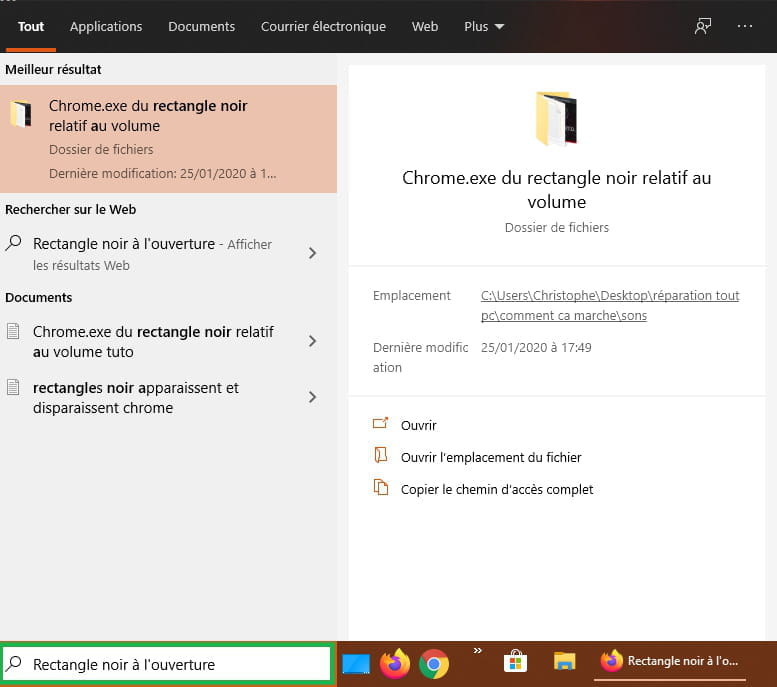Launch Google Chrome from taskbar
Viewport: 777px width, 687px height.
[434, 664]
